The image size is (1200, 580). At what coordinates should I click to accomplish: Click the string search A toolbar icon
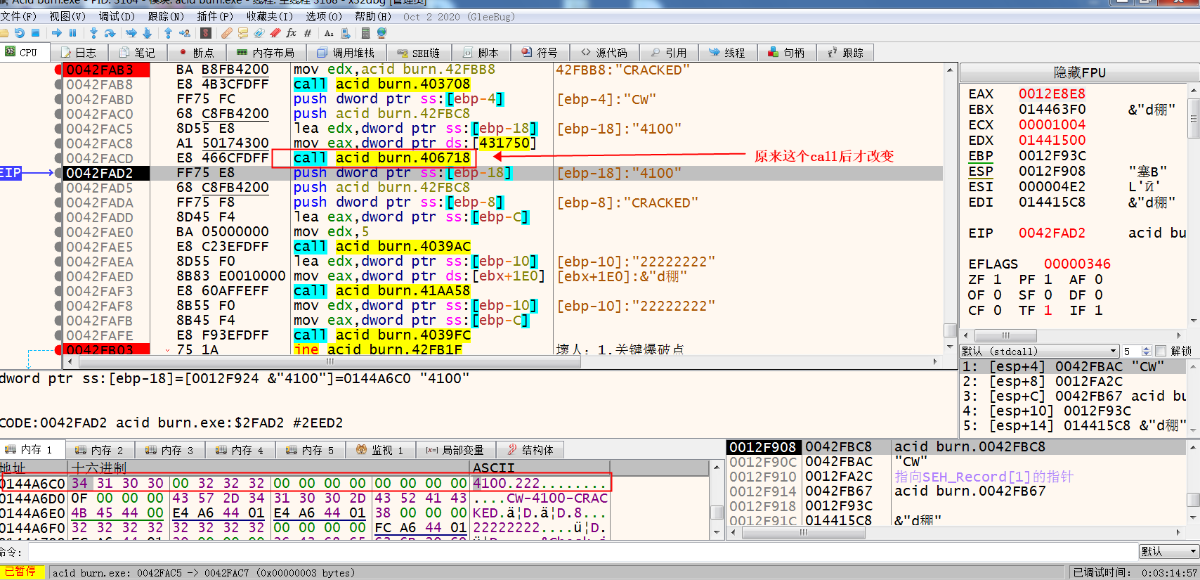coord(328,33)
